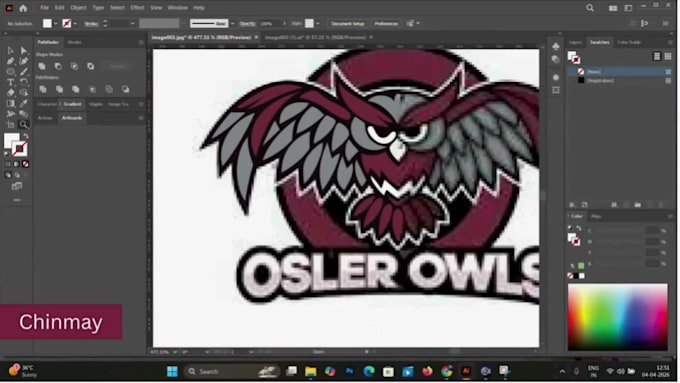Click the taskbar Search box
The width and height of the screenshot is (680, 383).
click(x=232, y=371)
